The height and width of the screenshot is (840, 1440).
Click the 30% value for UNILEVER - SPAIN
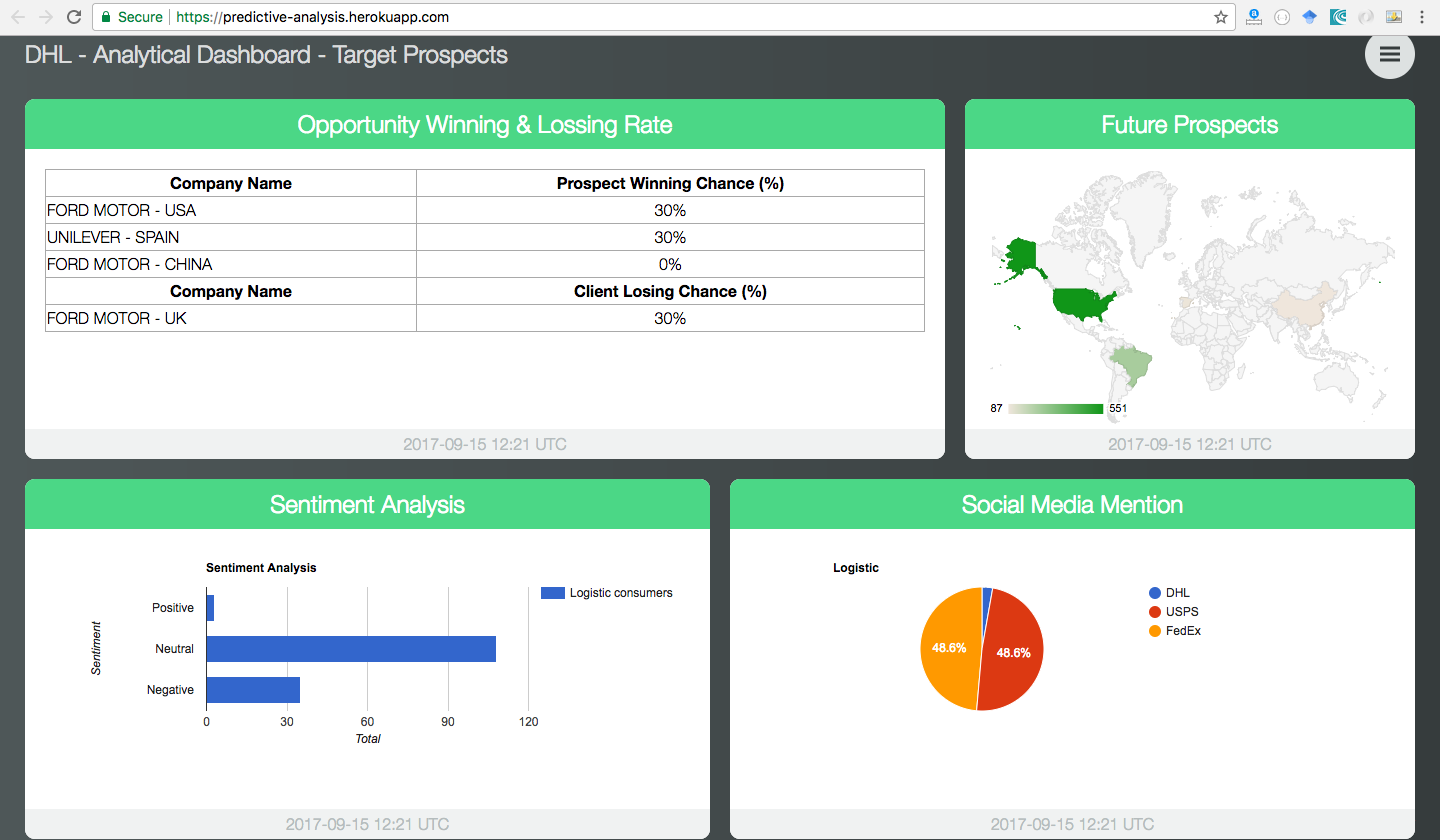point(670,237)
